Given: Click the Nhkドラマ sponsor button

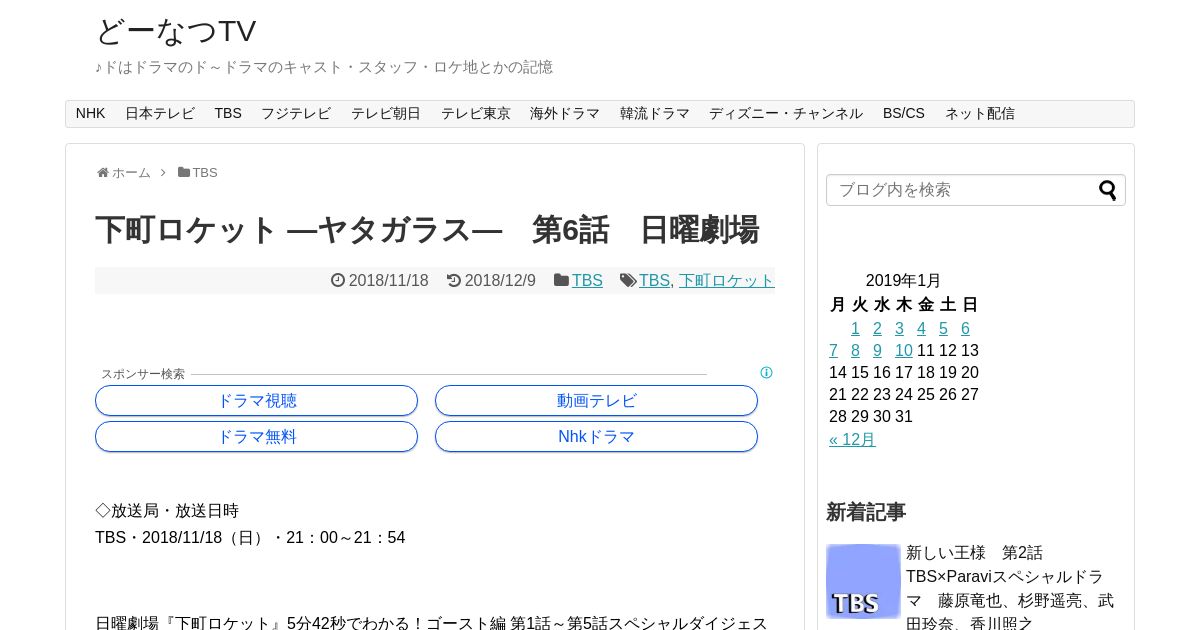Looking at the screenshot, I should [x=596, y=437].
